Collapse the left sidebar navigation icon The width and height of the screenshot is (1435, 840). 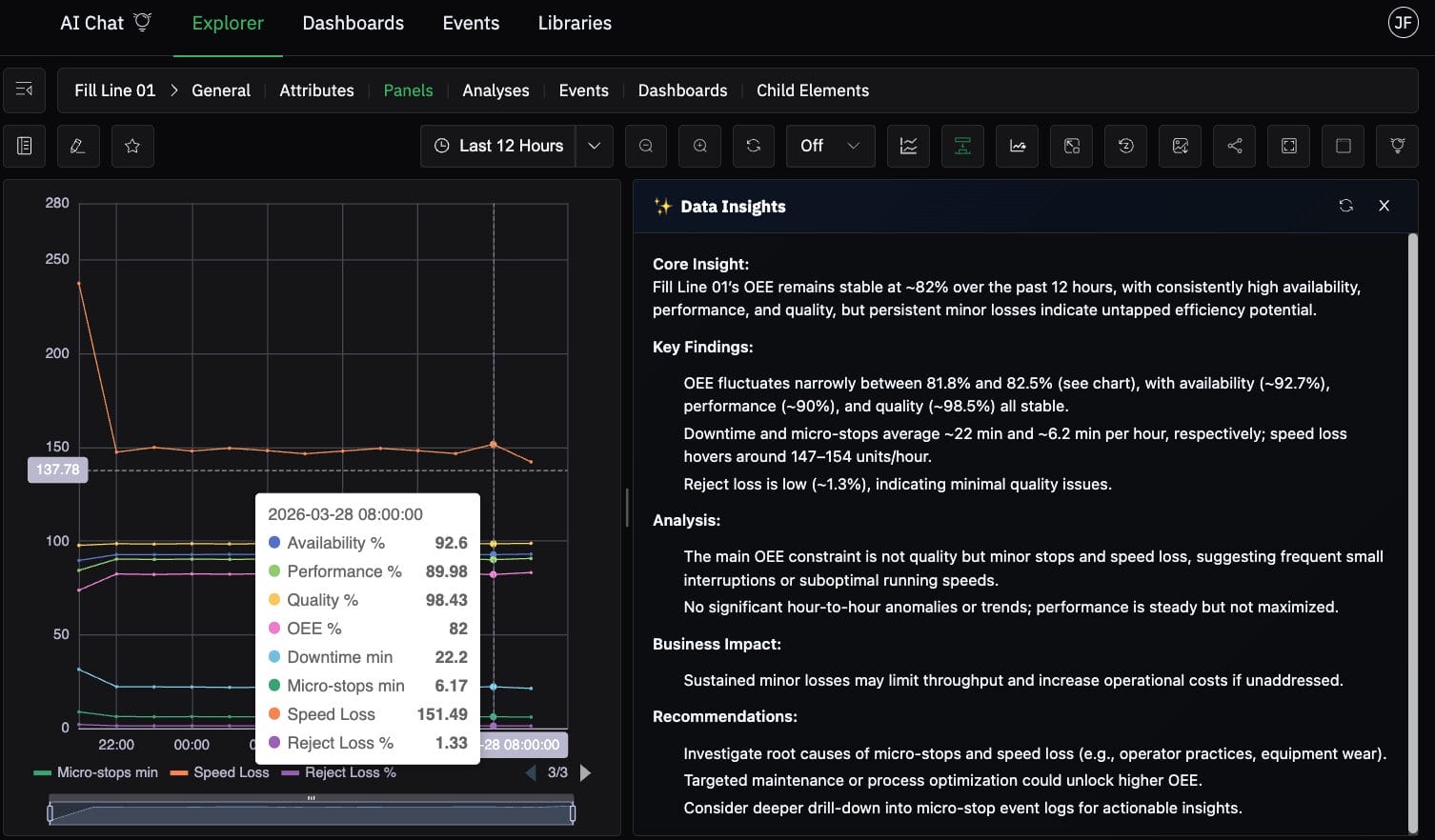pos(25,90)
